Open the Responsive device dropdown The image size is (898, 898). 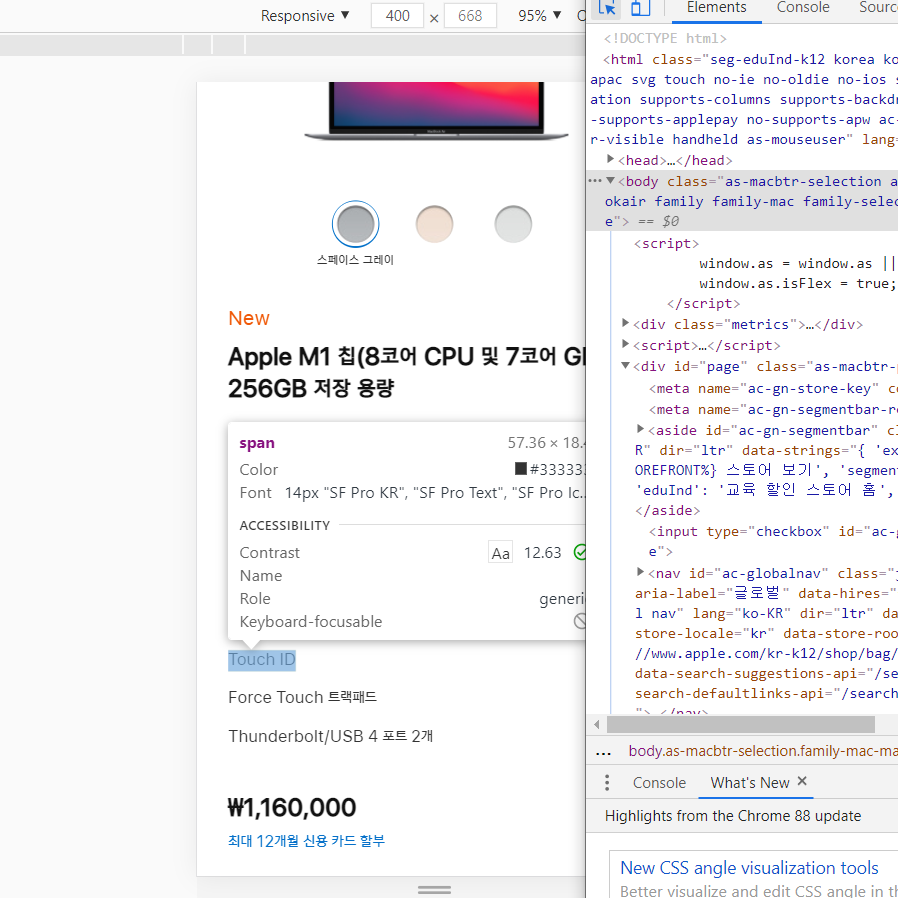click(304, 15)
